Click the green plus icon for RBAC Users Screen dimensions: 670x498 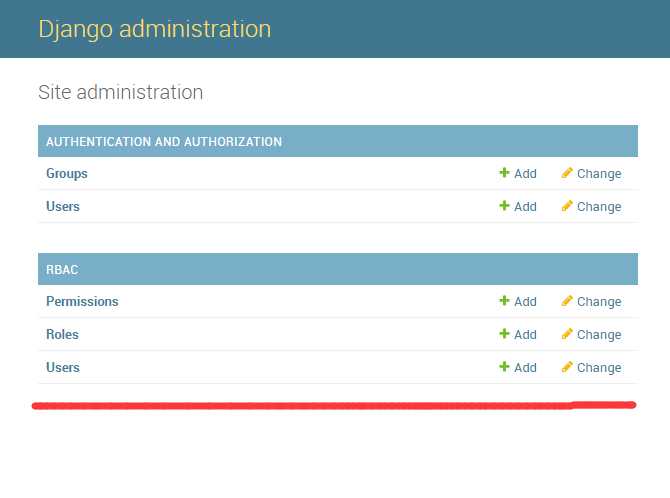coord(504,366)
